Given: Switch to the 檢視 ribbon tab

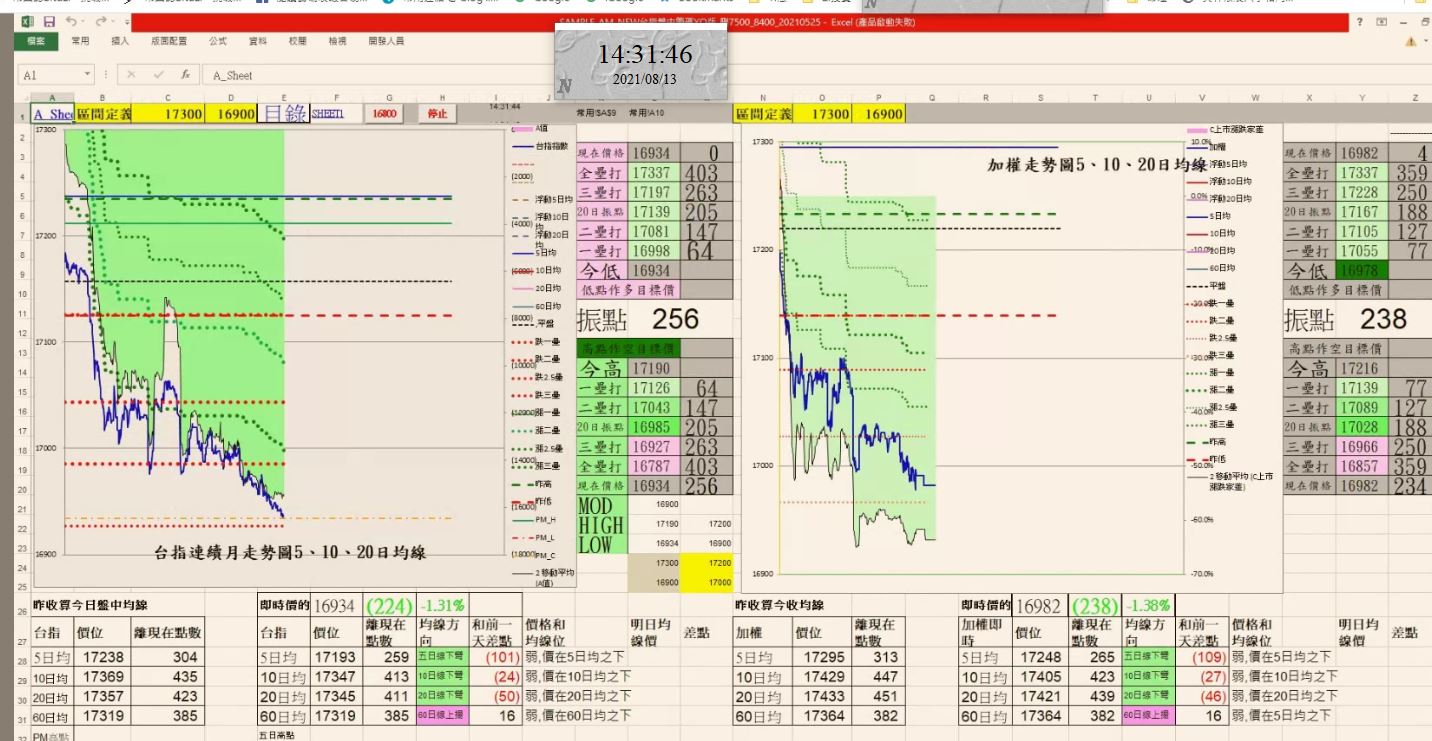Looking at the screenshot, I should click(338, 41).
